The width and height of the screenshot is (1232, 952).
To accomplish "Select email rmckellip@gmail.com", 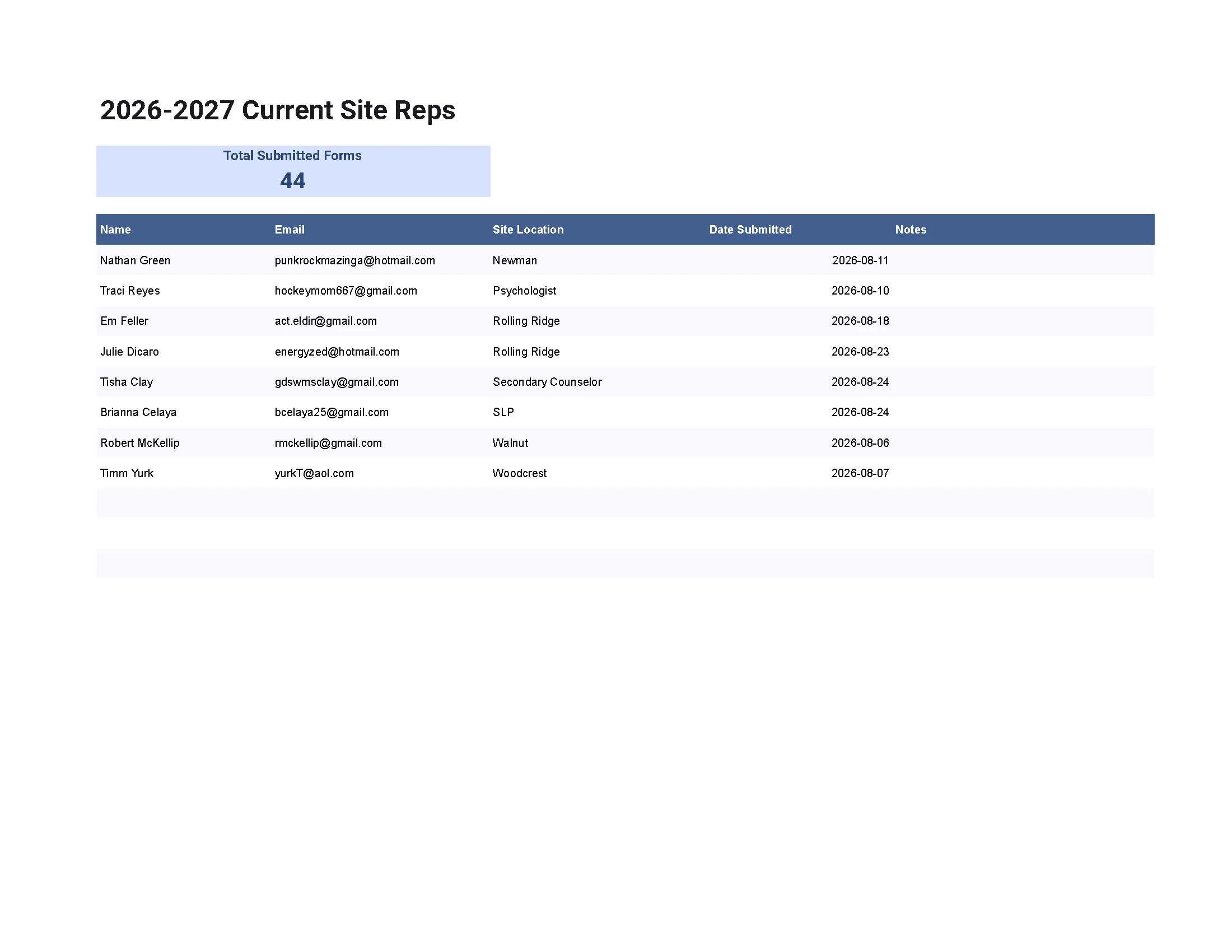I will (328, 443).
